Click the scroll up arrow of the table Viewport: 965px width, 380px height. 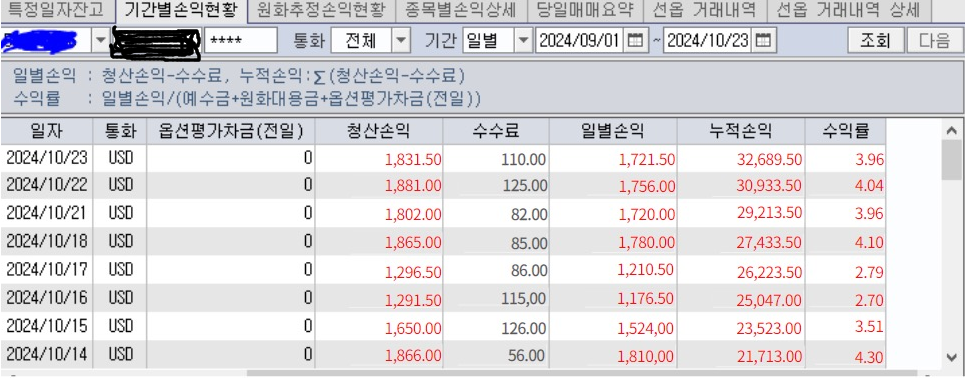pyautogui.click(x=951, y=130)
